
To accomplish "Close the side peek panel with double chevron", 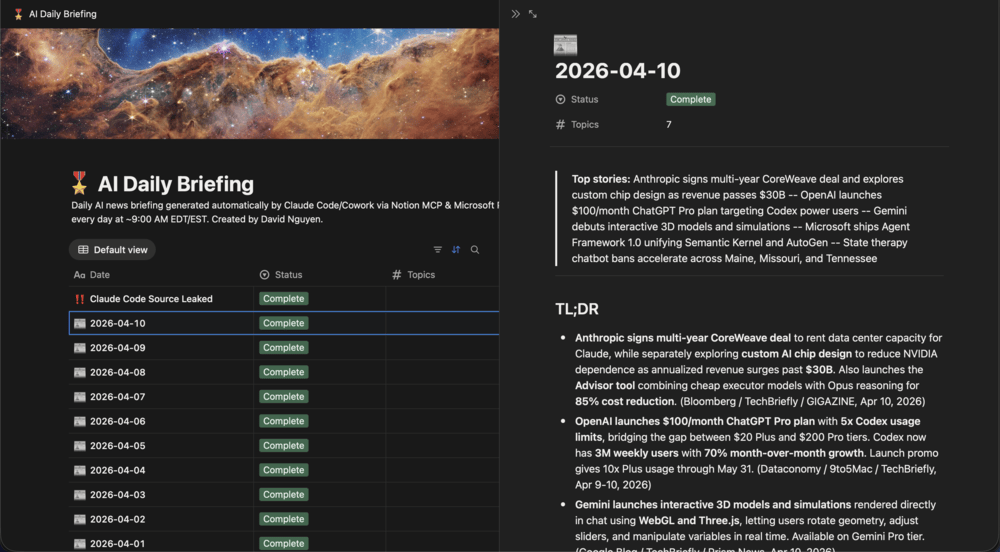I will (515, 14).
